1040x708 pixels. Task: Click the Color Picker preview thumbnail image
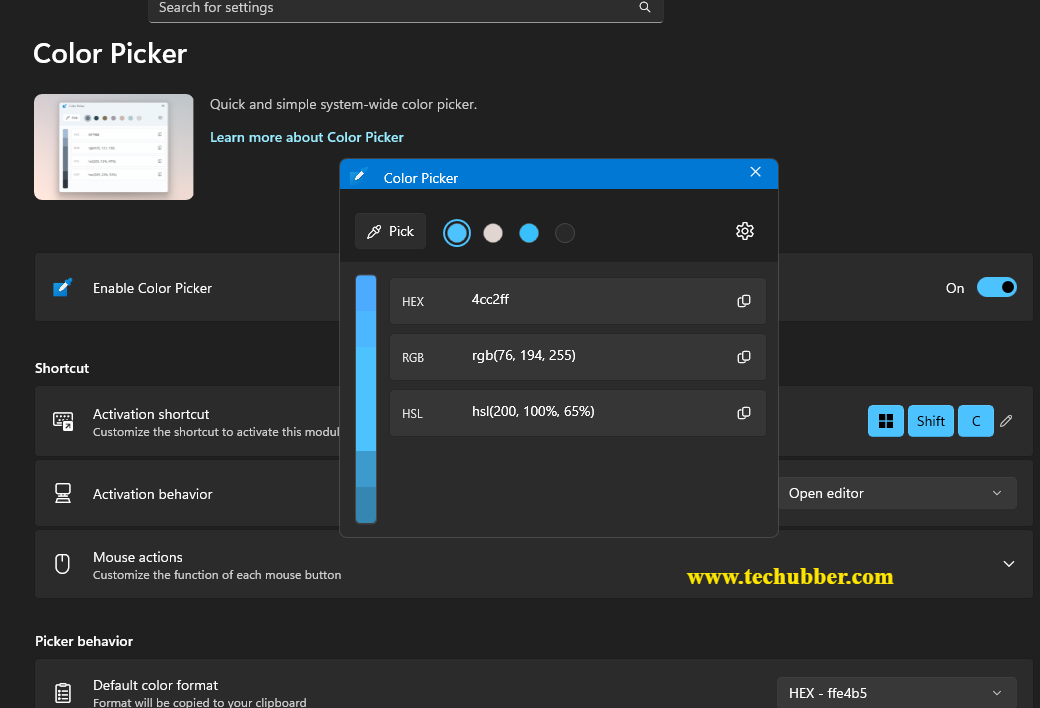[114, 147]
